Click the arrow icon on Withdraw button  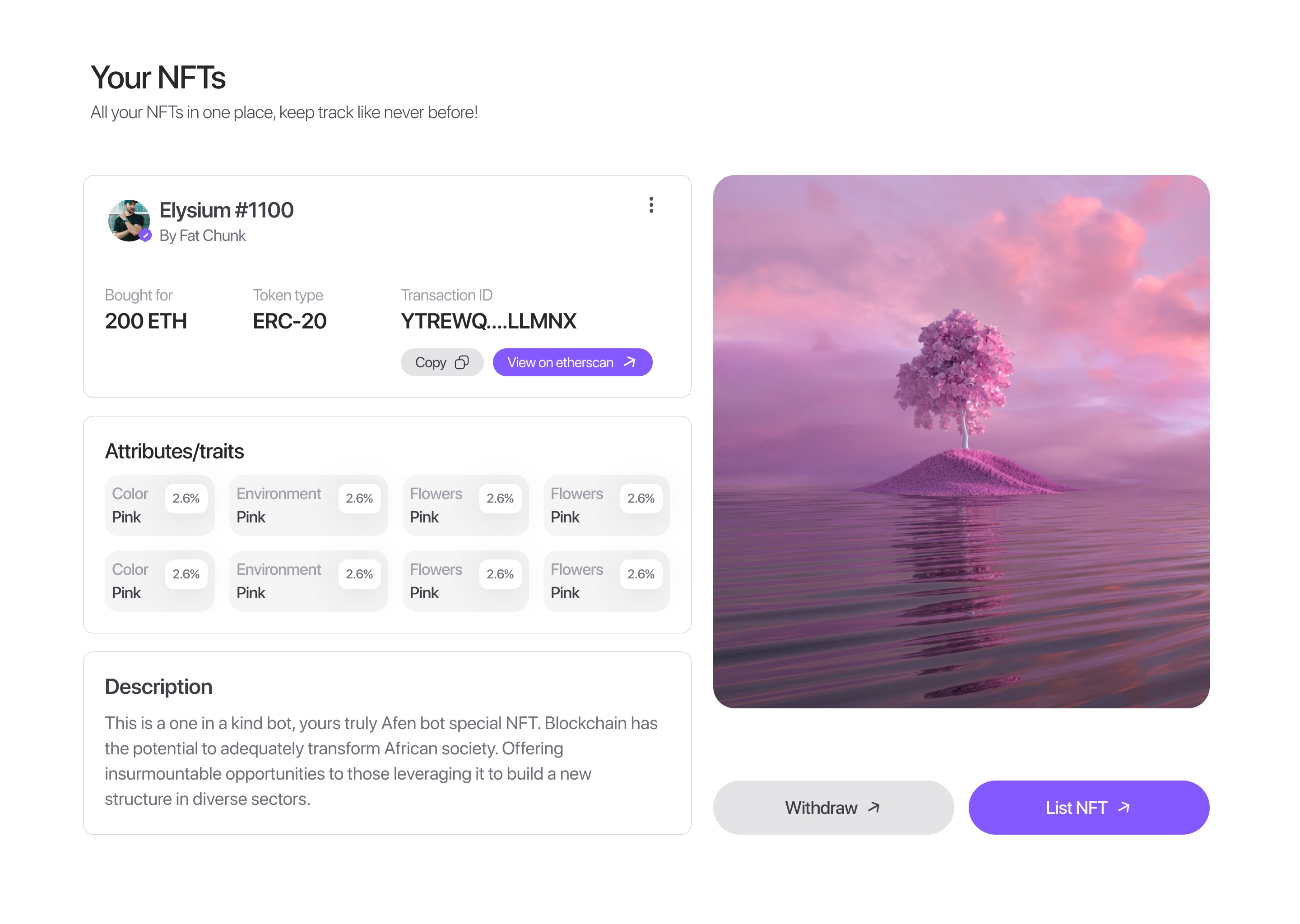[874, 807]
